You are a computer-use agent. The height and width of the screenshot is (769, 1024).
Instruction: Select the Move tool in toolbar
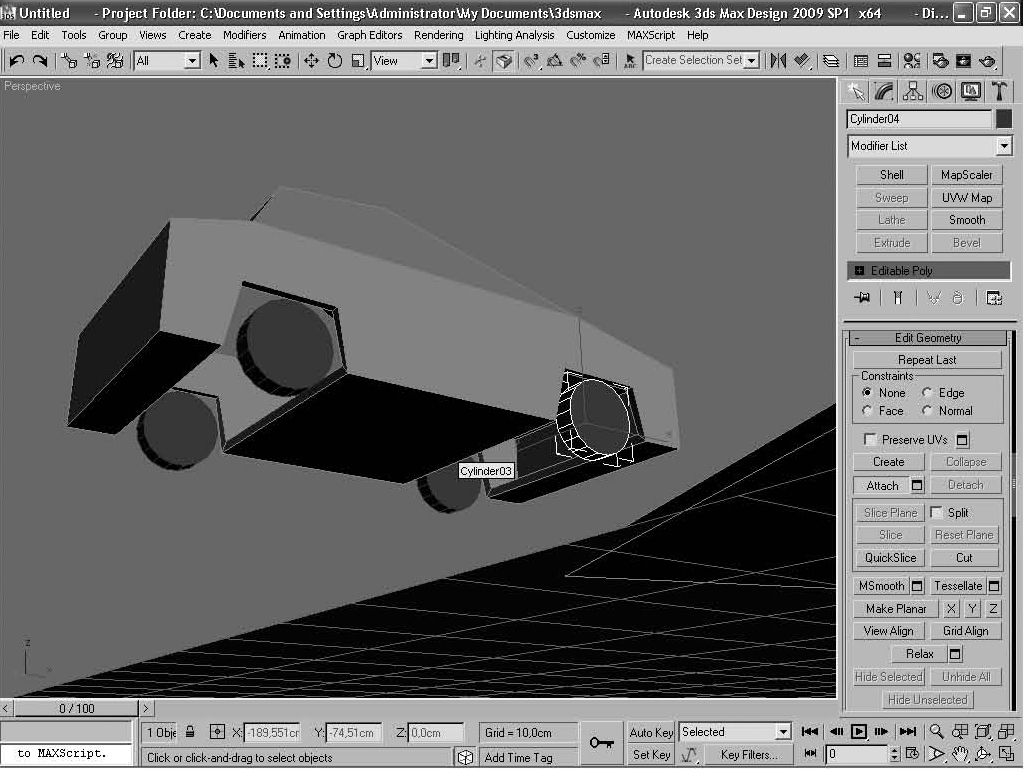click(x=311, y=61)
